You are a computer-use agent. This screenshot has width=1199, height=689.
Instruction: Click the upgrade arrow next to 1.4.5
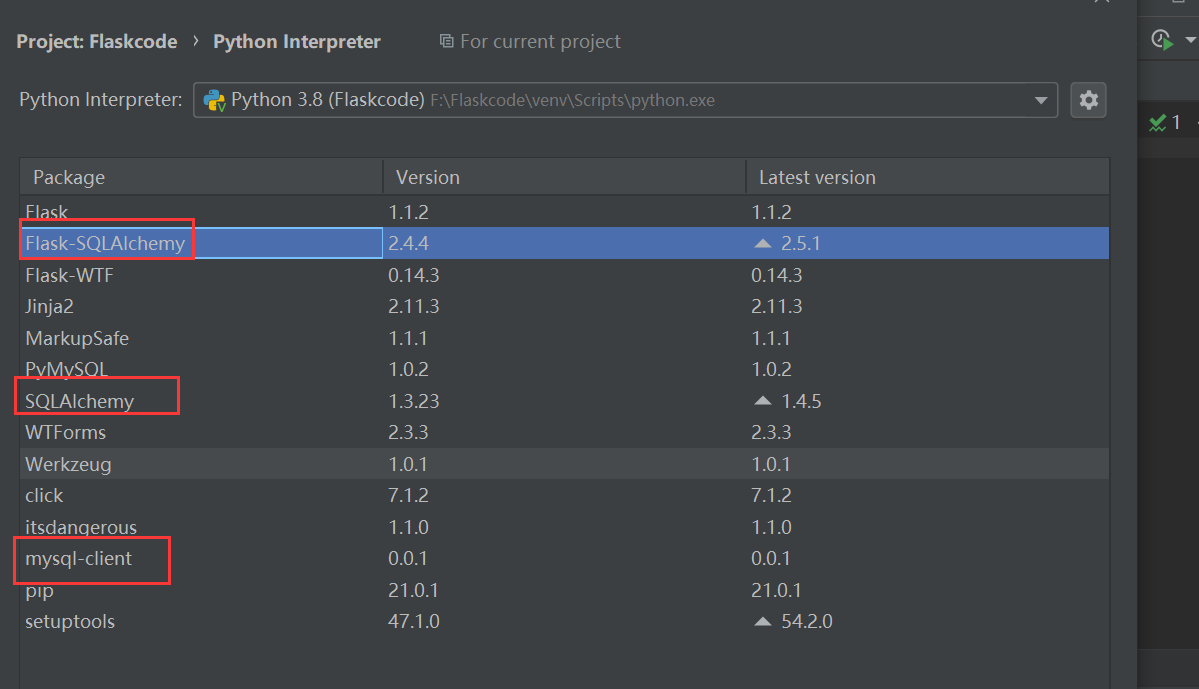coord(762,401)
